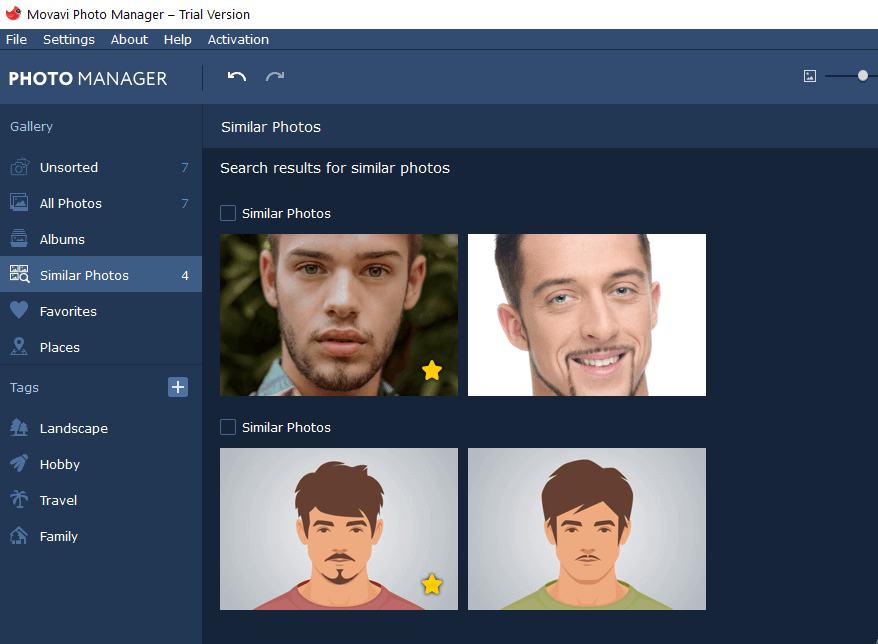The width and height of the screenshot is (878, 644).
Task: Click the small image thumbnail size icon
Action: 810,76
